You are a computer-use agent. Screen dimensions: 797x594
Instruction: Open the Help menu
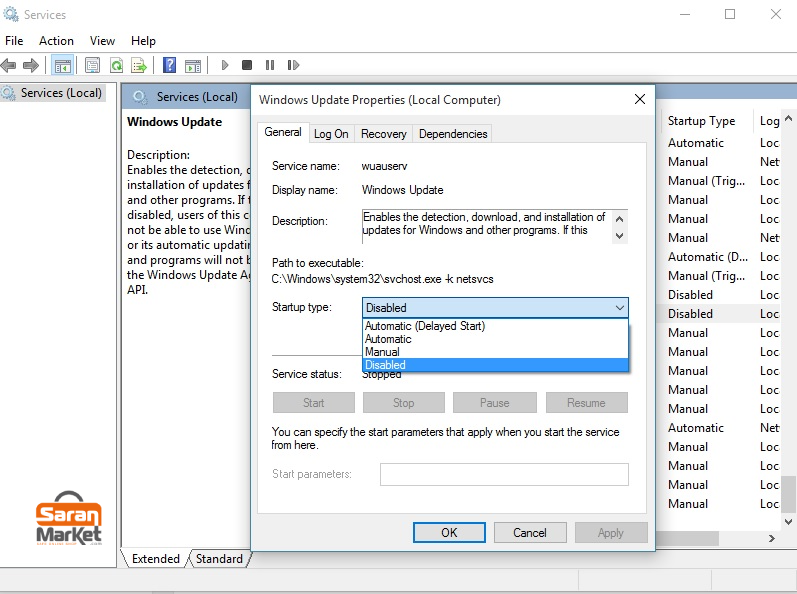click(x=143, y=41)
